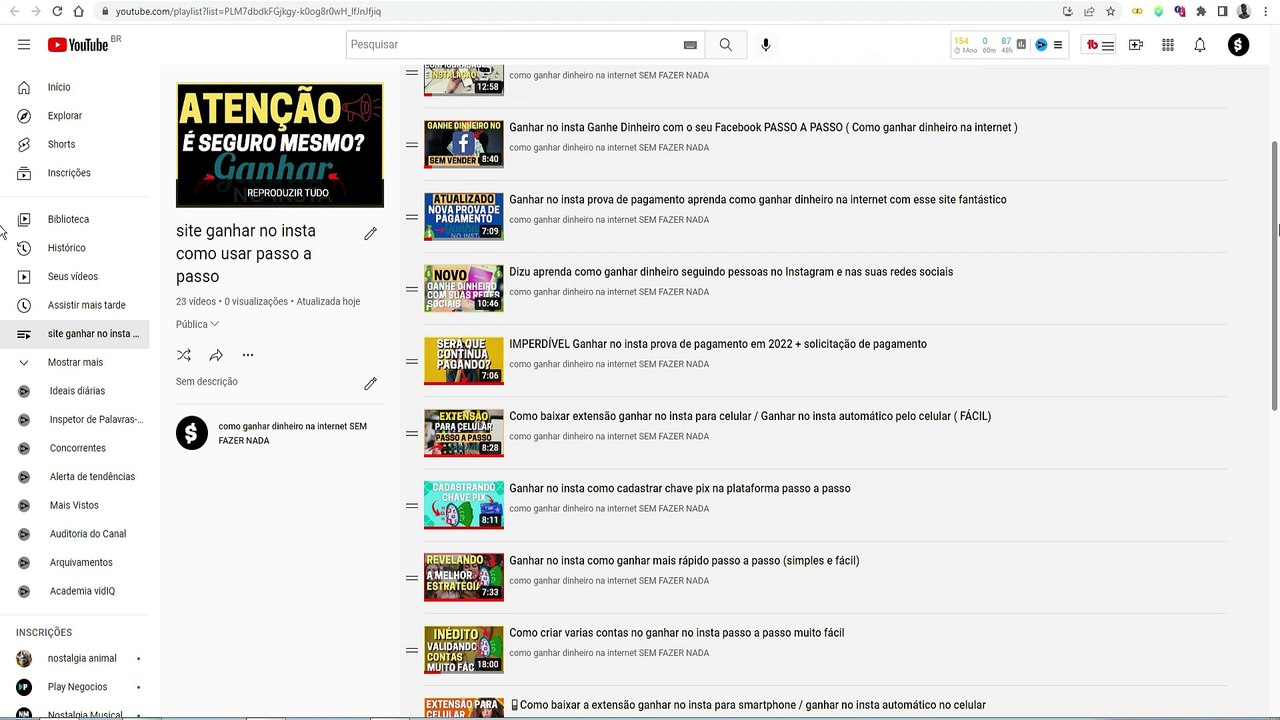
Task: Open the playlist three-dot more options
Action: tap(248, 355)
